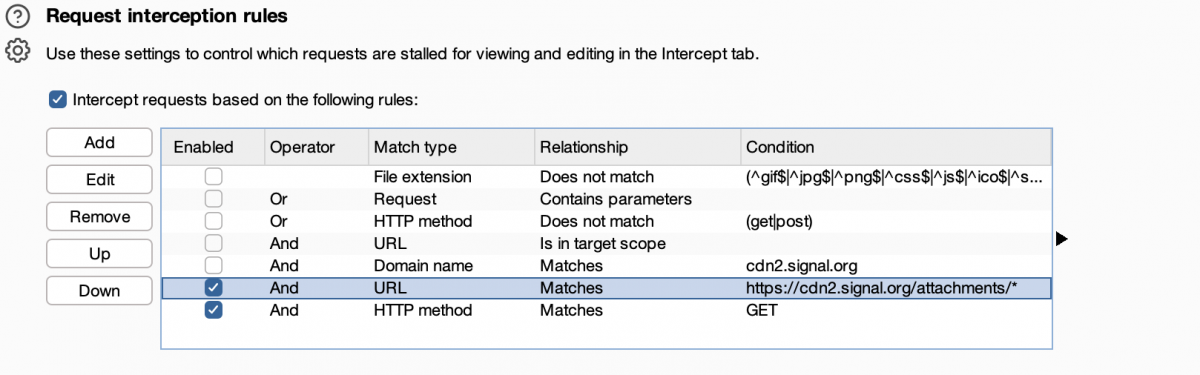Click the Edit rule button

click(99, 180)
